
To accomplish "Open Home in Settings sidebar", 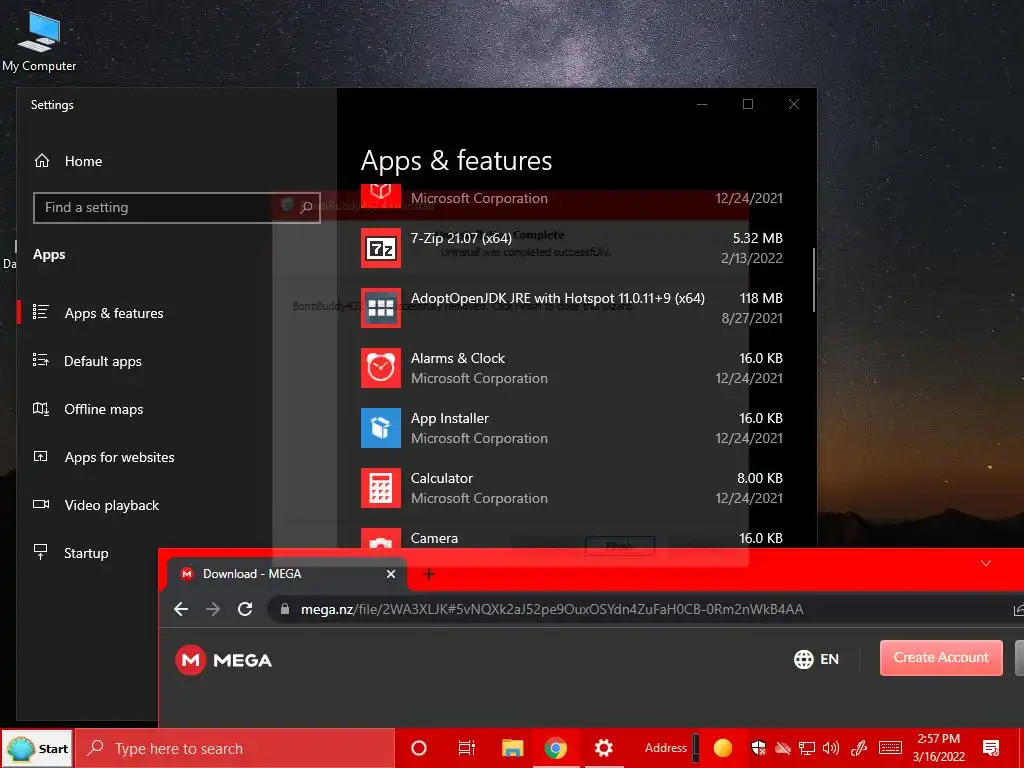I will pyautogui.click(x=69, y=161).
